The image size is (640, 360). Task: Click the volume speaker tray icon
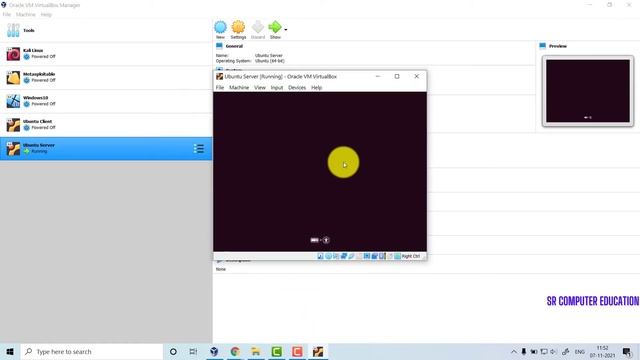(553, 351)
